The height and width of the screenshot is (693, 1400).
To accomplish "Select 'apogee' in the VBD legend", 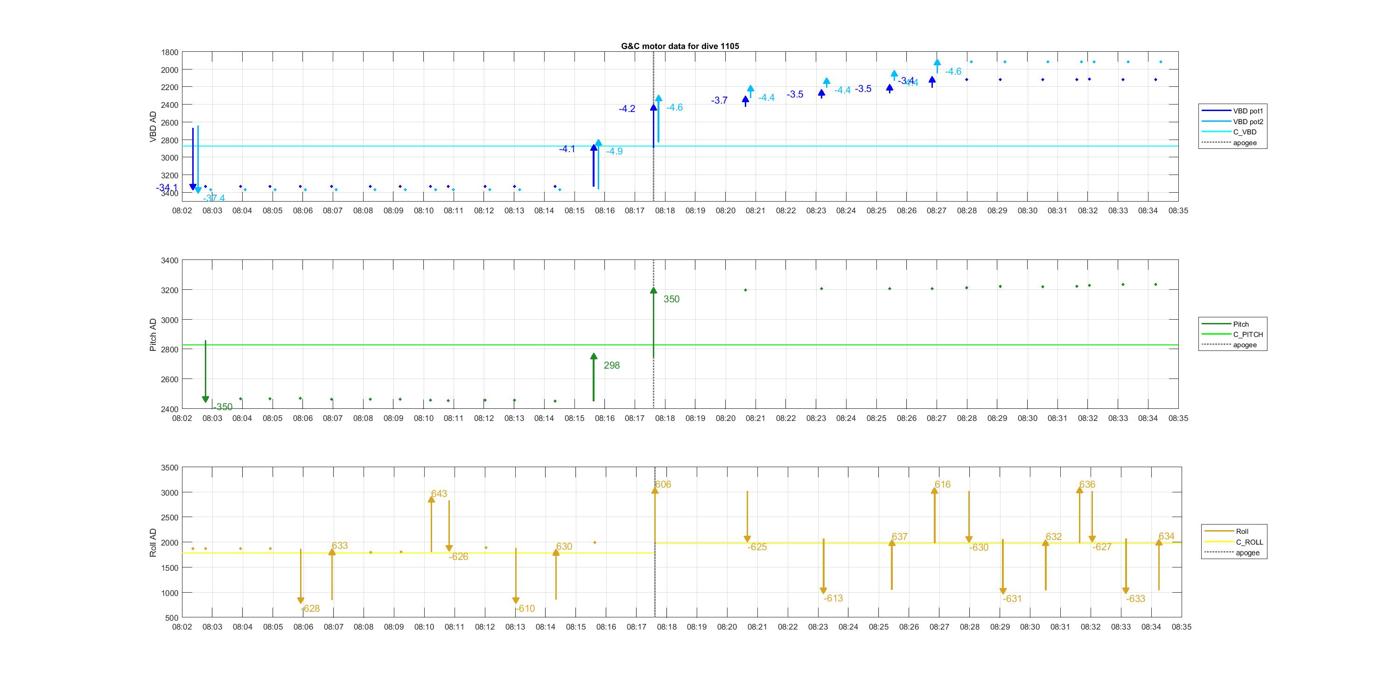I will click(1230, 143).
